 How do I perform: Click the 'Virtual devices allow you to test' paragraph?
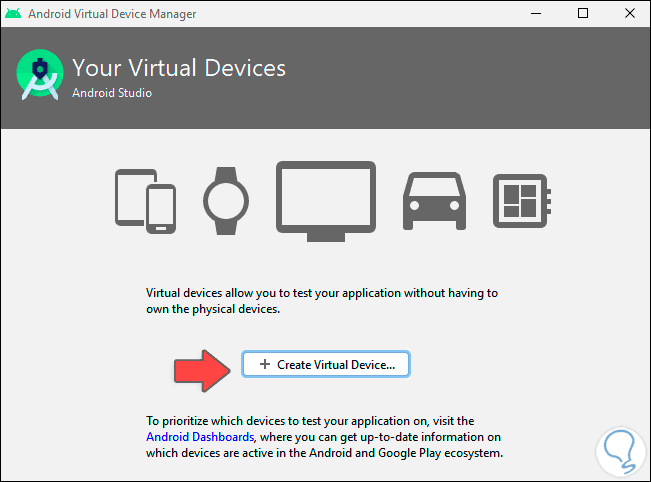coord(322,301)
